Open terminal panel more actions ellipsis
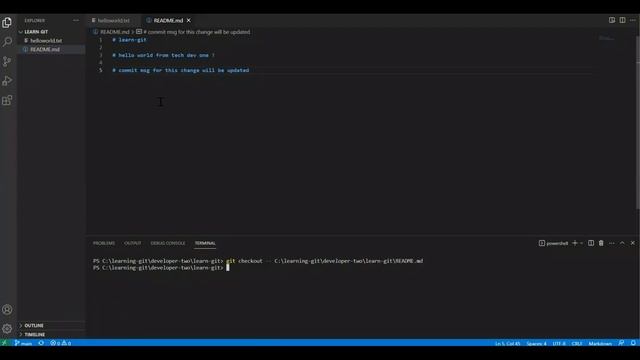 [x=611, y=243]
